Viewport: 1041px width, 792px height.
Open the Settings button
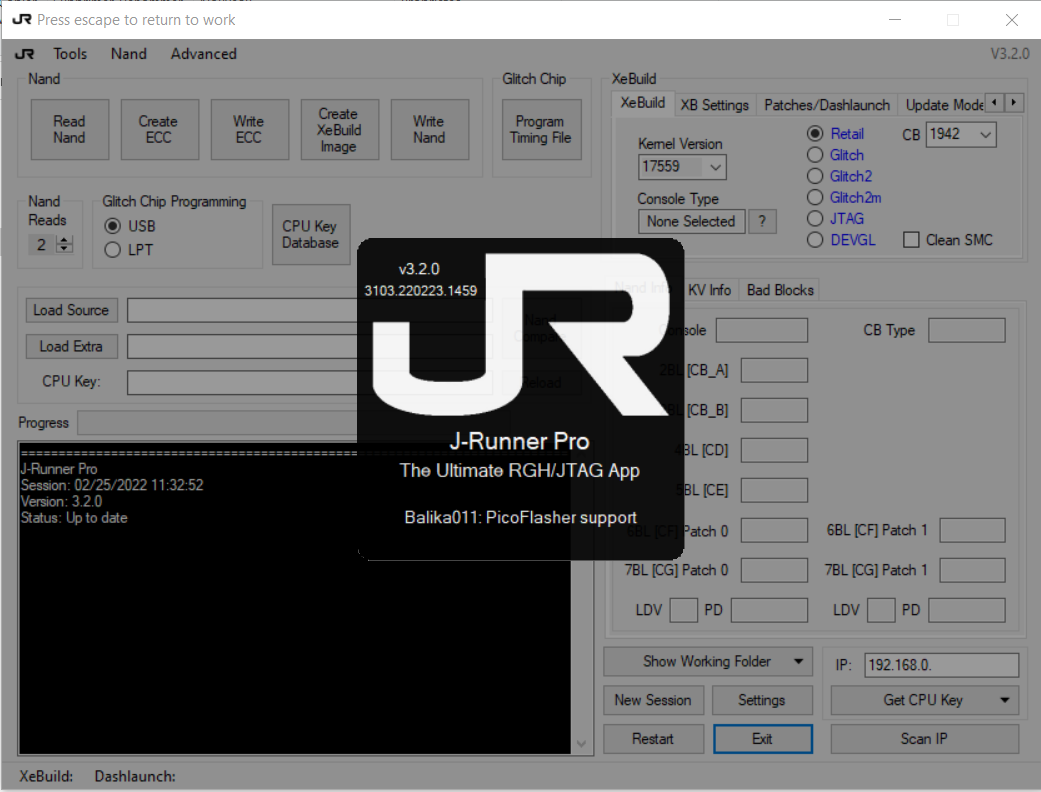[762, 700]
